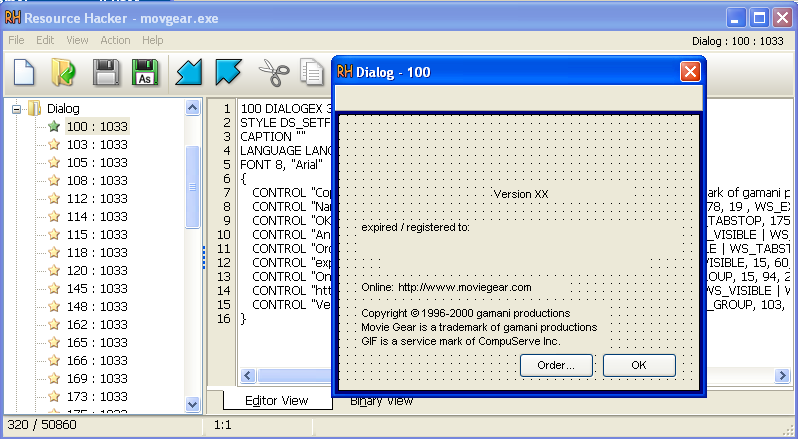The width and height of the screenshot is (798, 439).
Task: Select tree item 112 : 1033
Action: coord(97,198)
